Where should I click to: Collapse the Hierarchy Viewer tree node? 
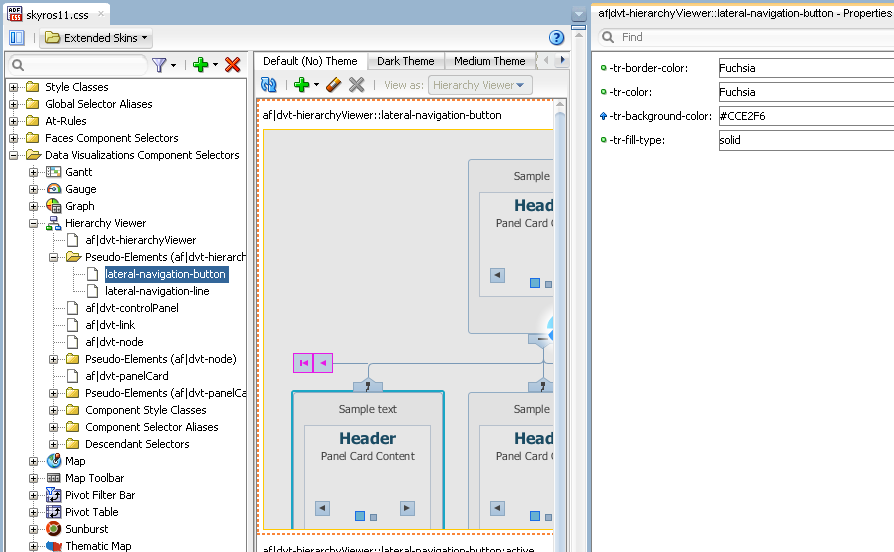coord(34,223)
